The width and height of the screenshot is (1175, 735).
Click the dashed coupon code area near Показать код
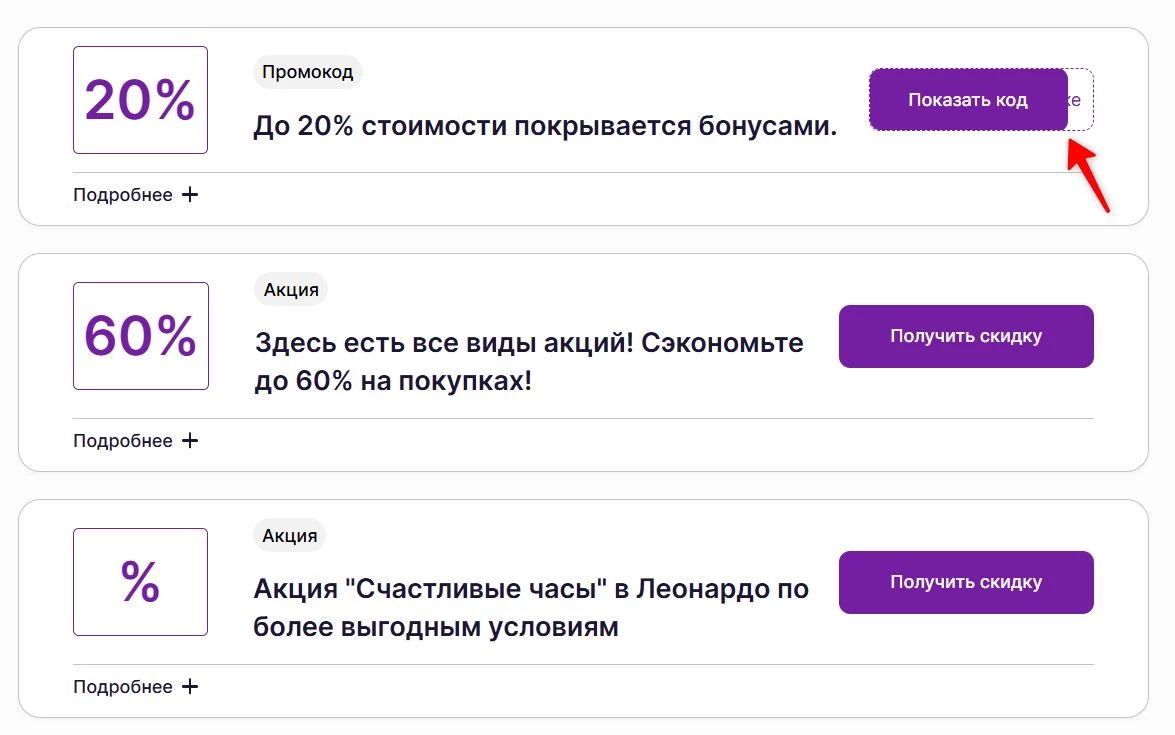pyautogui.click(x=1078, y=99)
